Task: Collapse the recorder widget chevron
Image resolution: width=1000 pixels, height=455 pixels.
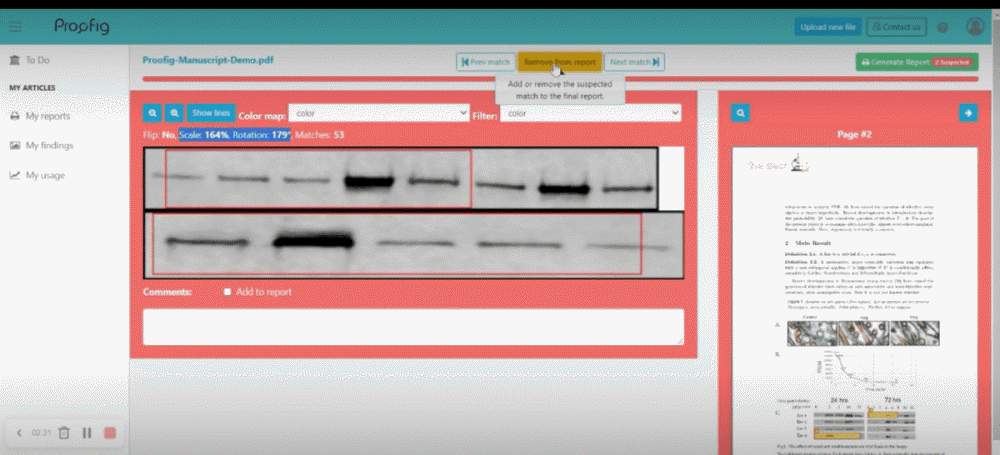Action: click(x=19, y=433)
